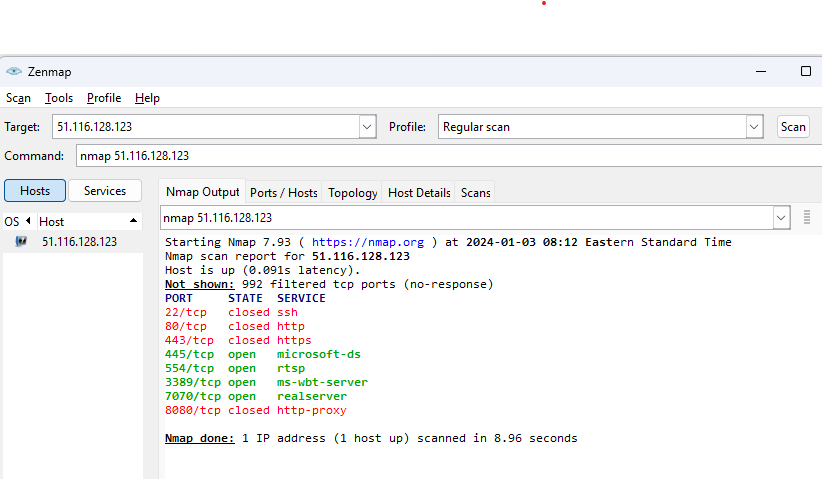This screenshot has width=822, height=479.
Task: Maximize the Zenmap window
Action: (x=806, y=71)
